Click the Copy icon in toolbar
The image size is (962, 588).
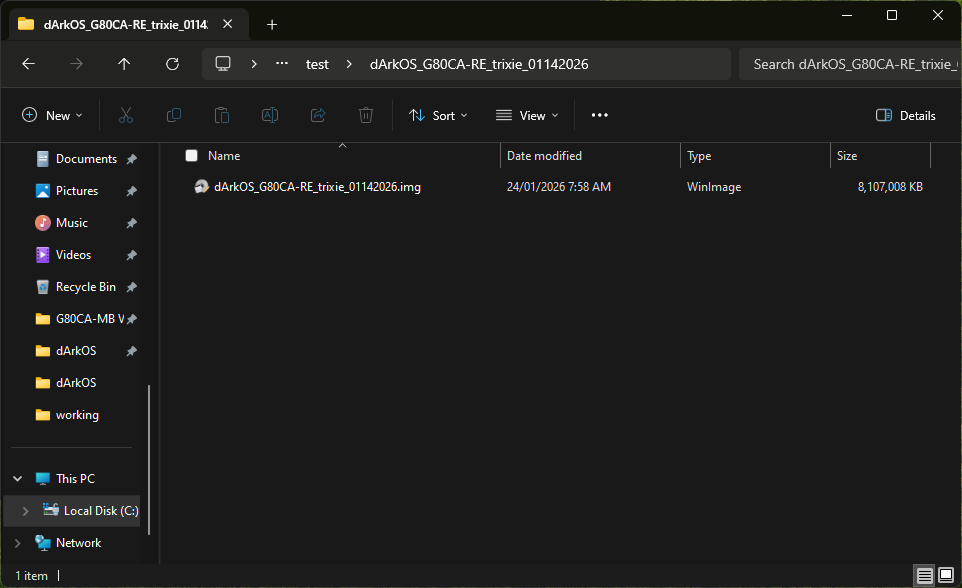(174, 115)
